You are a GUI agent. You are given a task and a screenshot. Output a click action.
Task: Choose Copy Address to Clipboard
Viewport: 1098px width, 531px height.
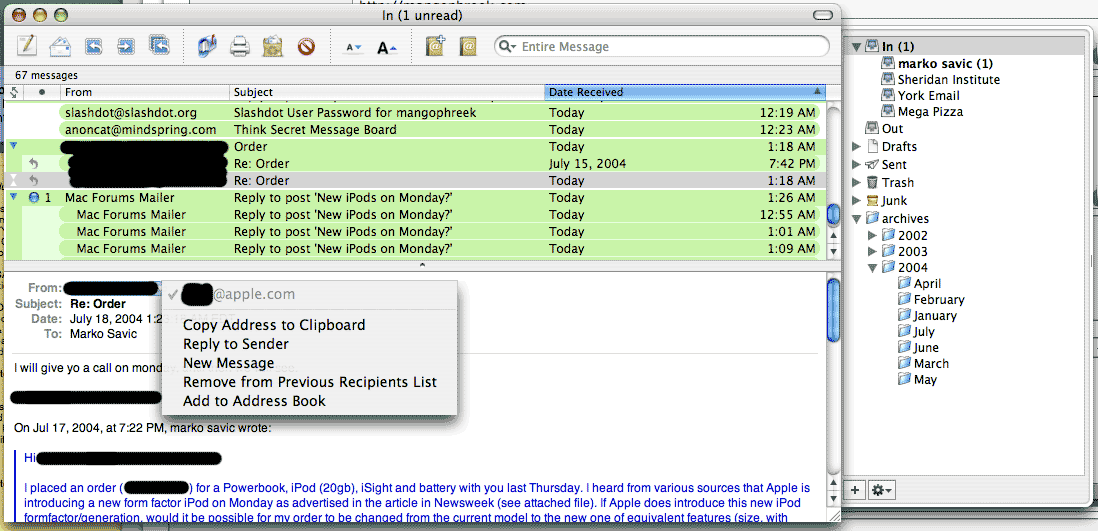(309, 325)
